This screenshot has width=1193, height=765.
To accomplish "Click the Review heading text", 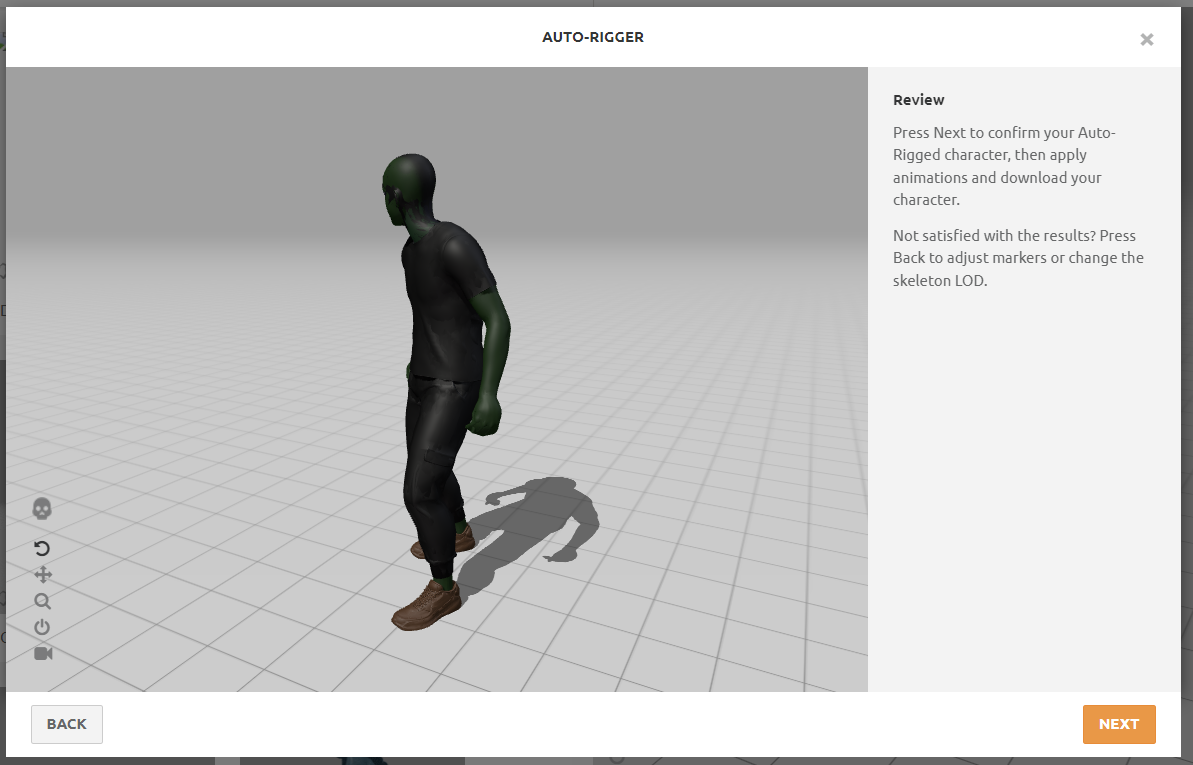I will (x=918, y=100).
